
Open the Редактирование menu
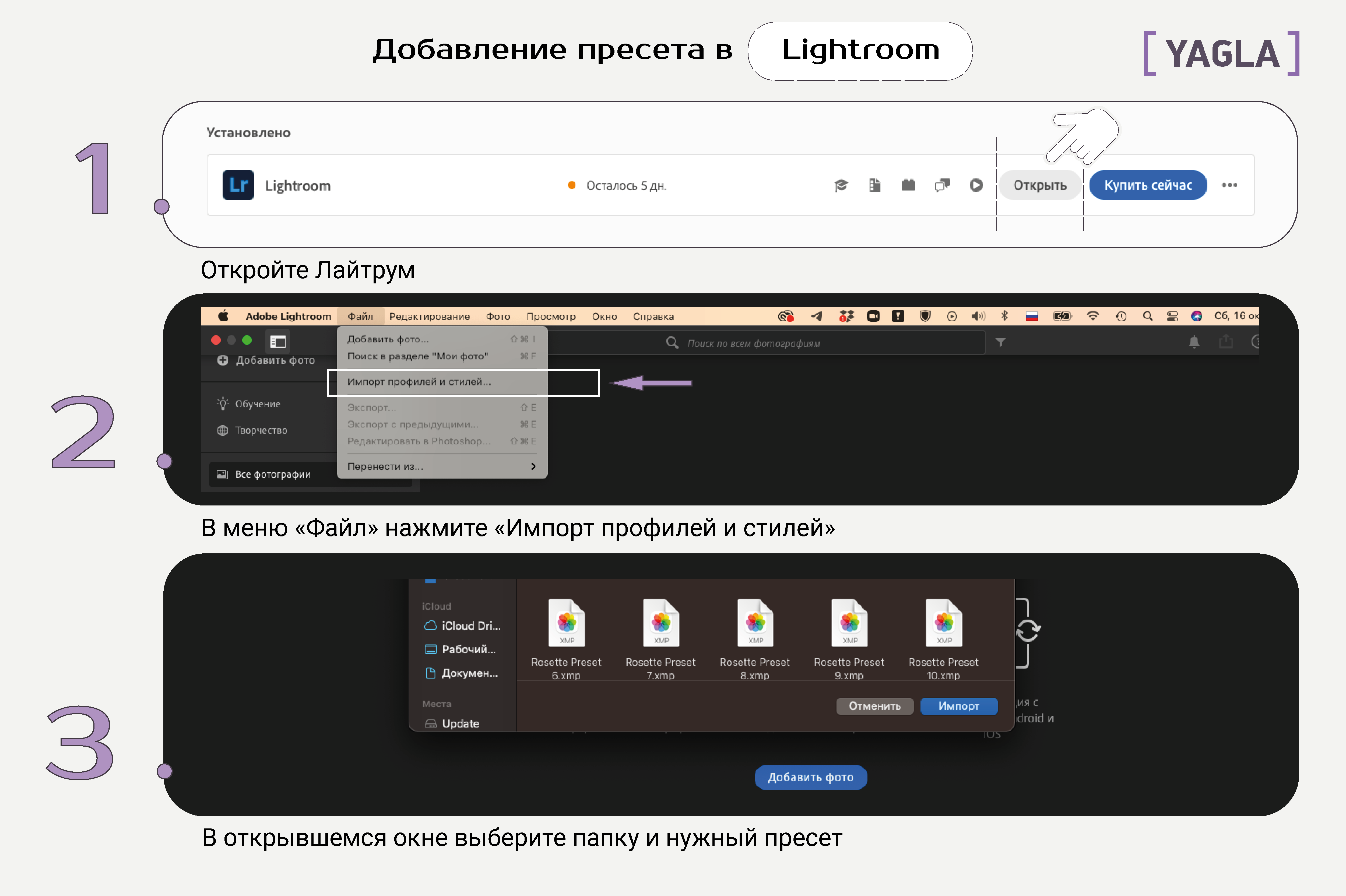click(x=429, y=316)
